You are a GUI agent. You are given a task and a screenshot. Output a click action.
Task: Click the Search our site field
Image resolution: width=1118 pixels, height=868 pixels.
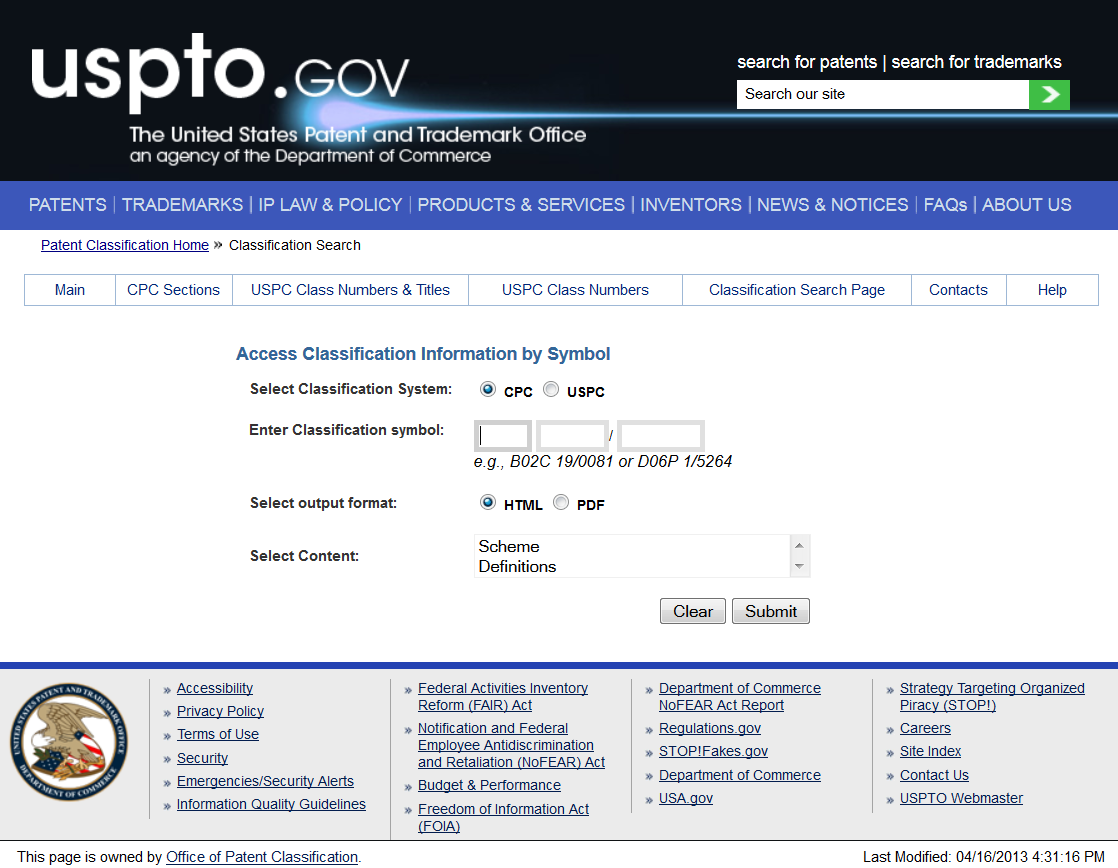pos(883,94)
